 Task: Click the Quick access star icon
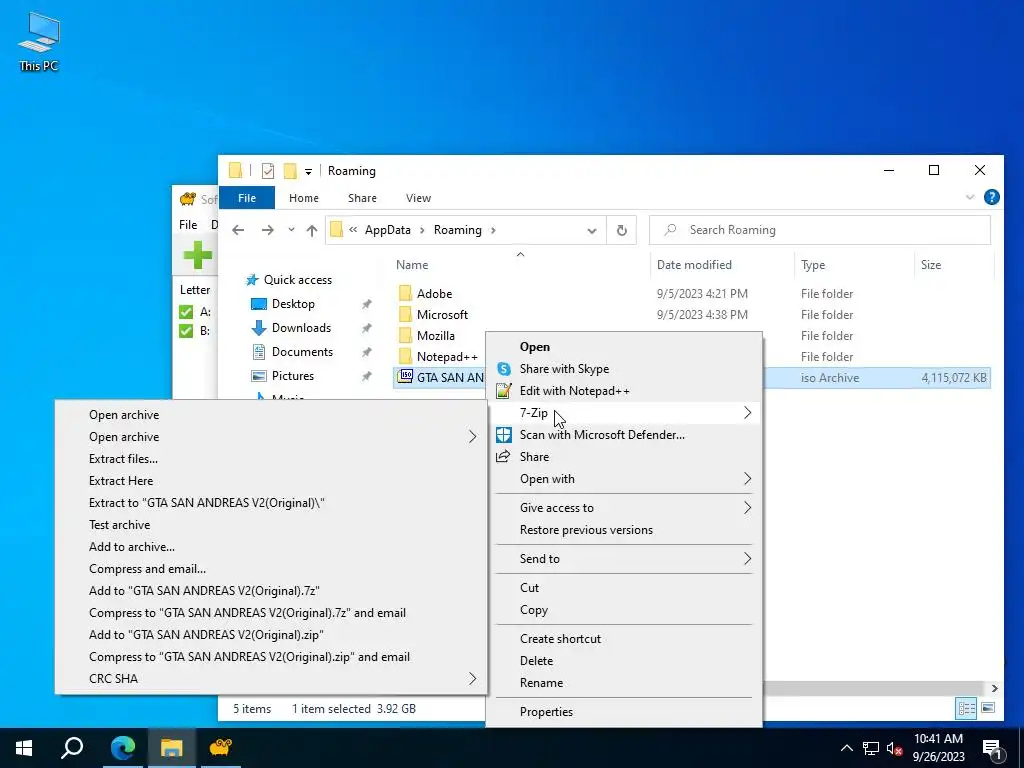click(x=252, y=280)
